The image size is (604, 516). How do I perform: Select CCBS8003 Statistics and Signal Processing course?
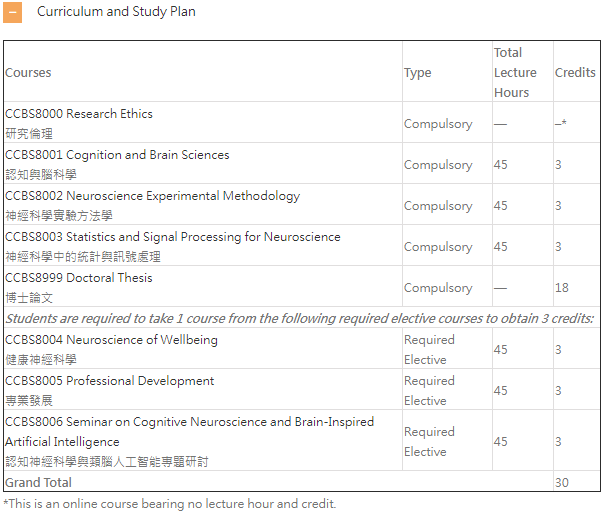[x=172, y=237]
